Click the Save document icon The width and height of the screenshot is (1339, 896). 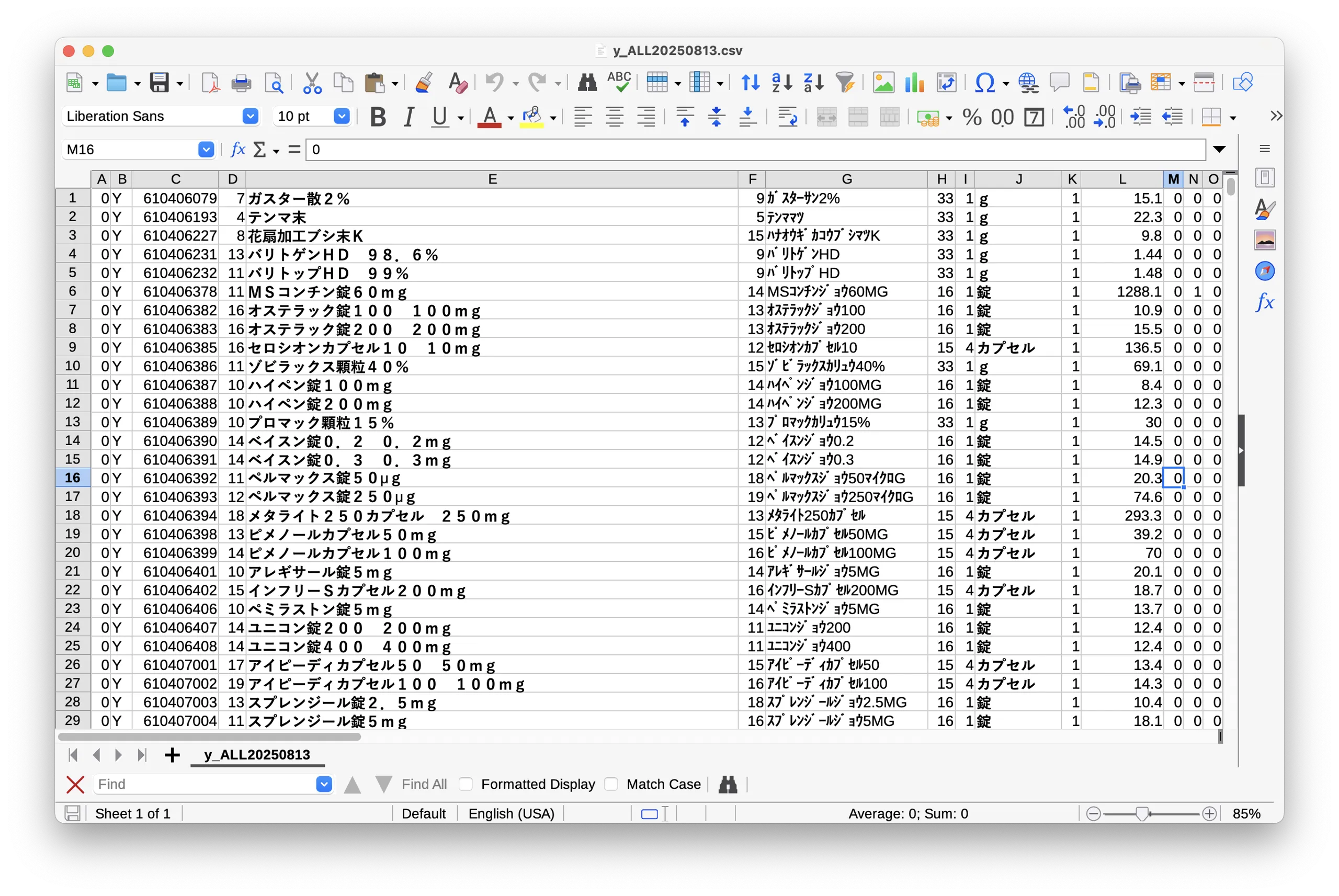point(159,83)
